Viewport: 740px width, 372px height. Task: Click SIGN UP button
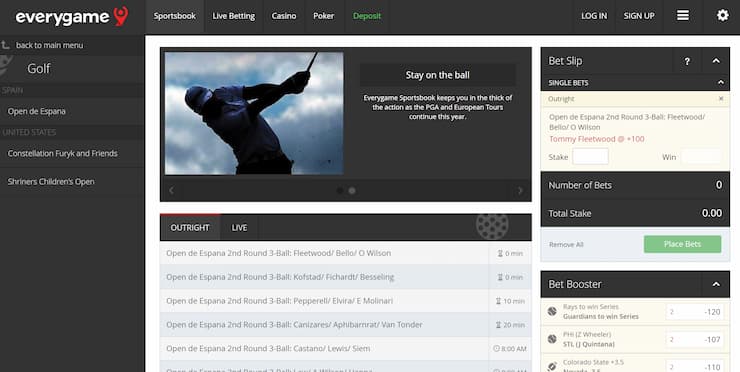639,16
